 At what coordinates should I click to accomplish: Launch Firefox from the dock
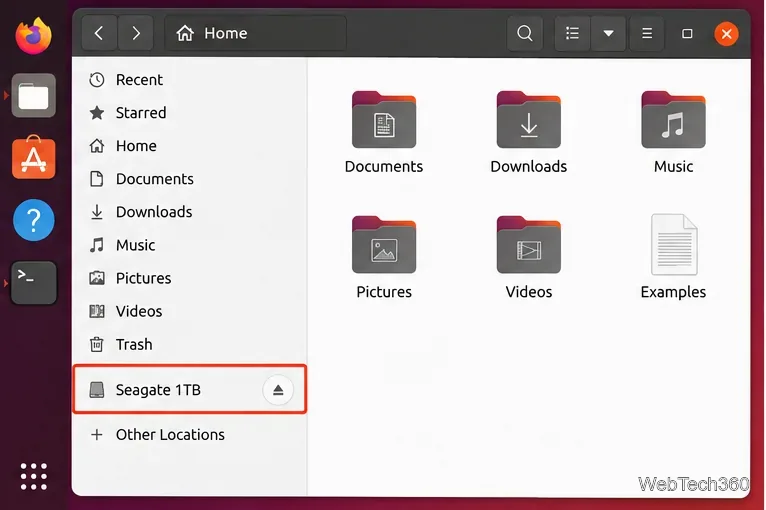(x=33, y=36)
